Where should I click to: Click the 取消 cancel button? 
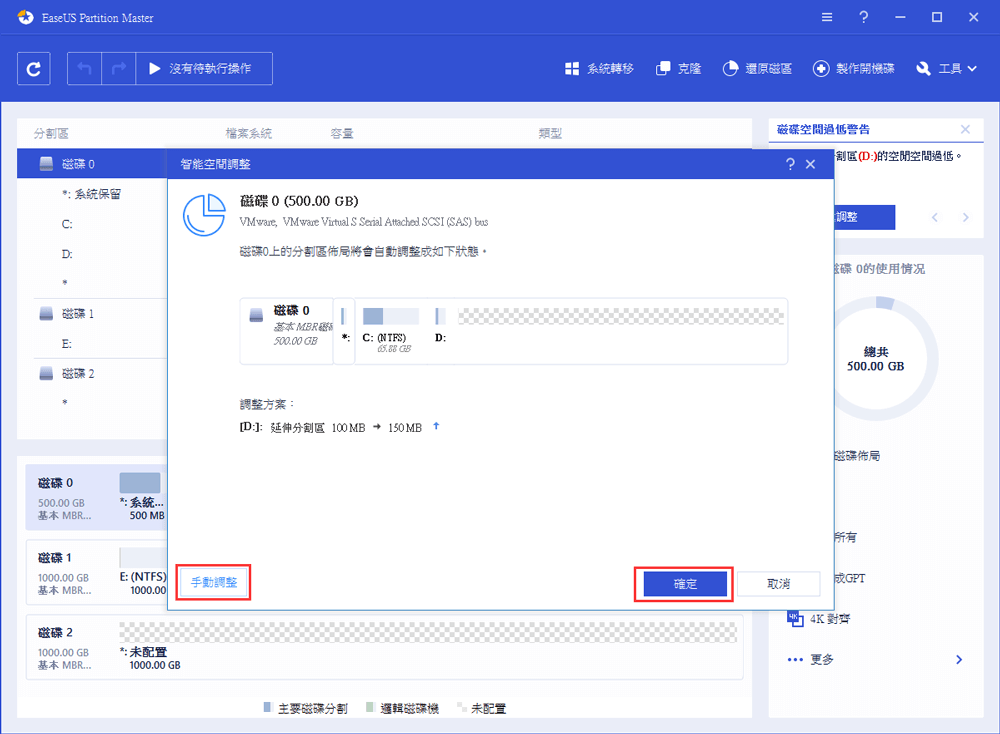(778, 584)
